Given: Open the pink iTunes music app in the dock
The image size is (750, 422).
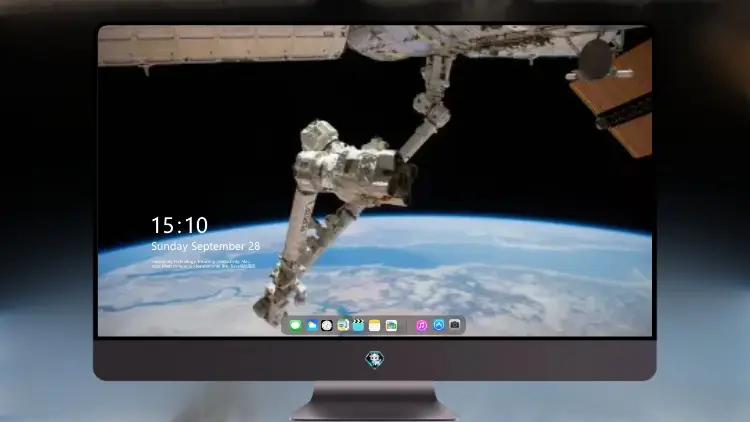Looking at the screenshot, I should click(421, 325).
